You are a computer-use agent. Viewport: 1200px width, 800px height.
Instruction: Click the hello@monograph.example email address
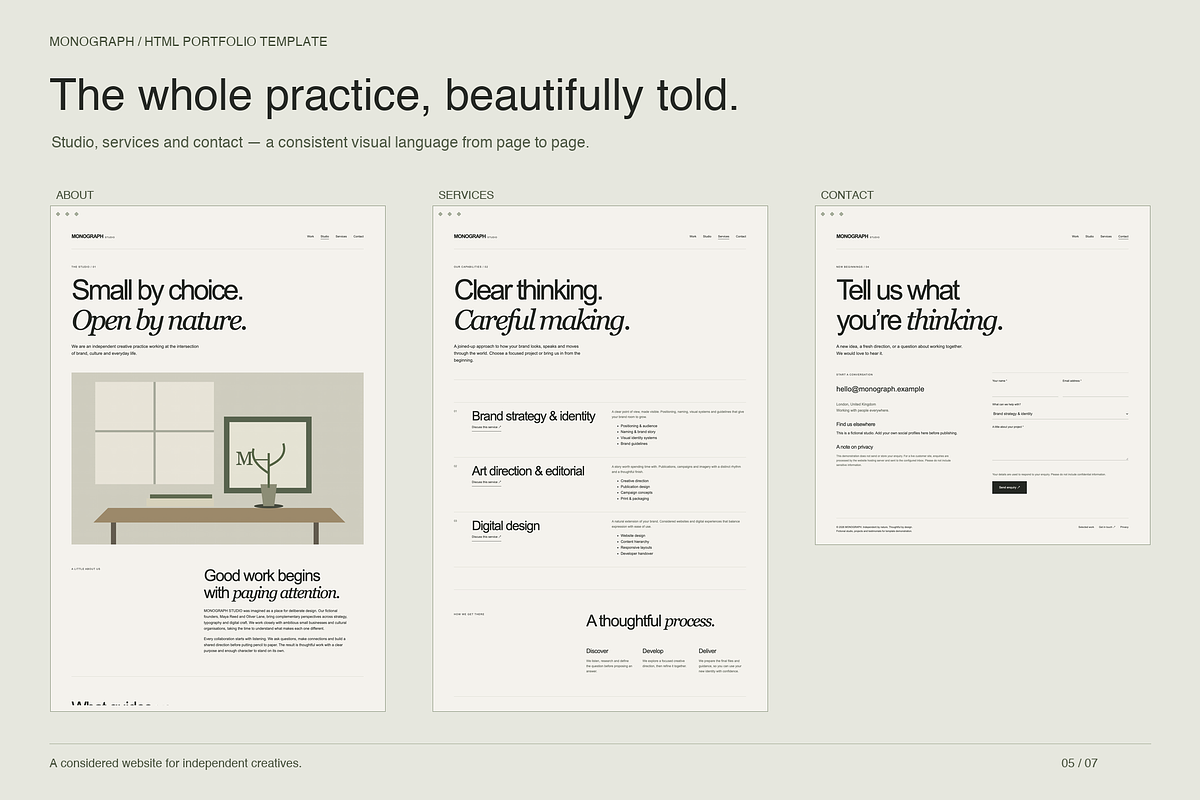click(880, 389)
